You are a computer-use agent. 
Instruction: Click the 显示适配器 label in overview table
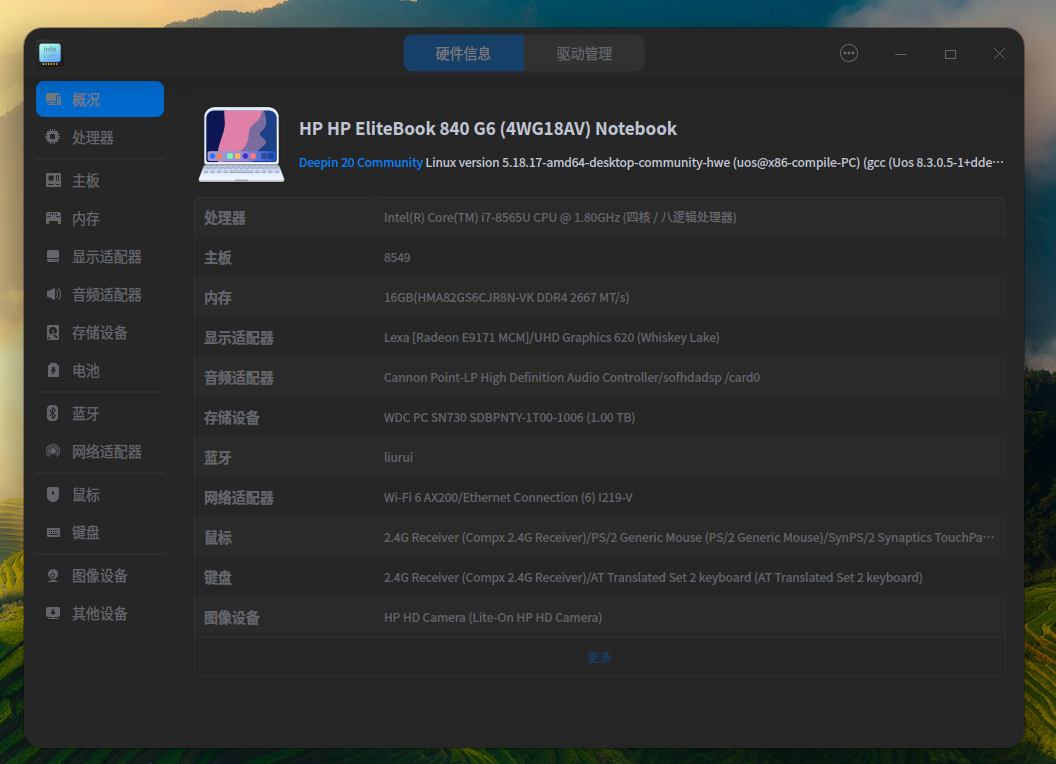coord(239,338)
